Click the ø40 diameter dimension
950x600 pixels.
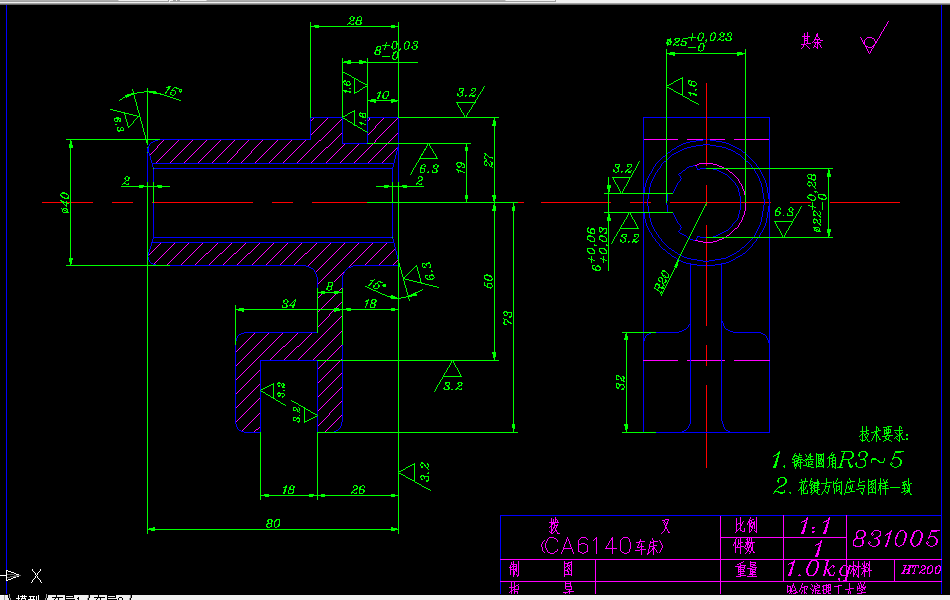click(64, 203)
